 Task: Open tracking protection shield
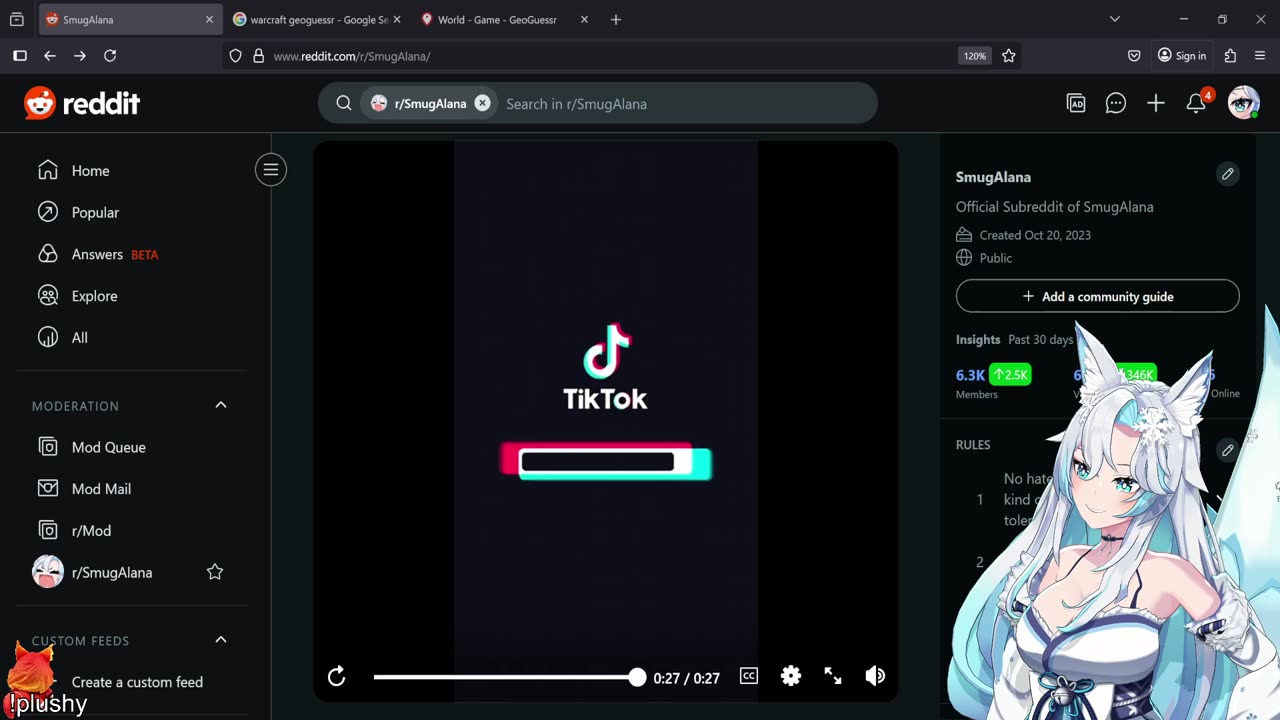pyautogui.click(x=236, y=56)
